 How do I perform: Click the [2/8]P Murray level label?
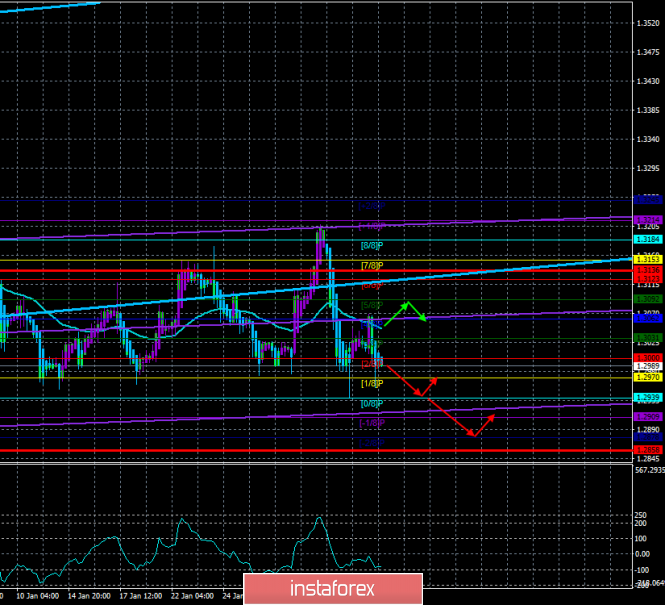372,364
